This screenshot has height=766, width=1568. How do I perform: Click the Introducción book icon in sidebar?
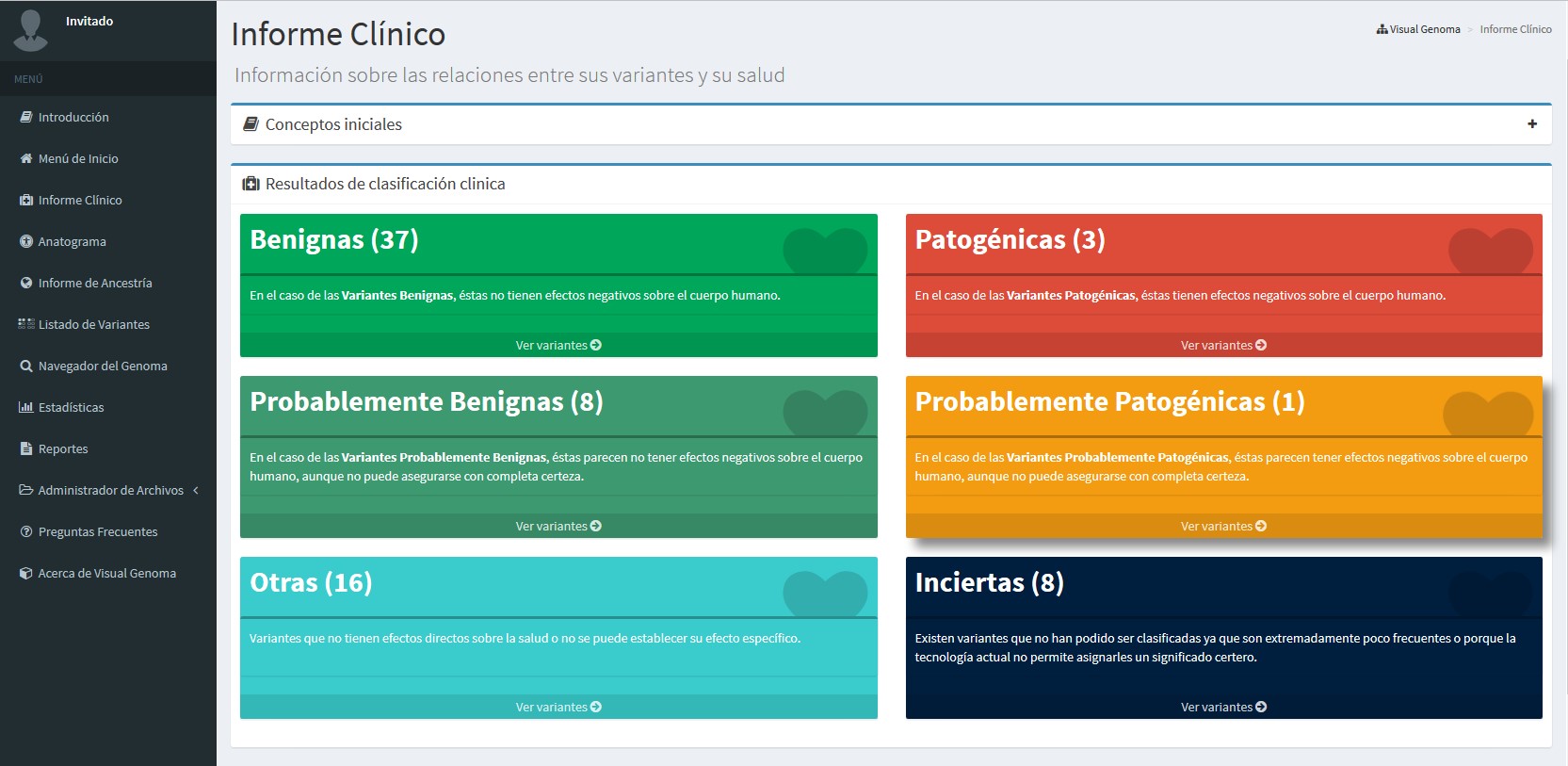coord(26,117)
